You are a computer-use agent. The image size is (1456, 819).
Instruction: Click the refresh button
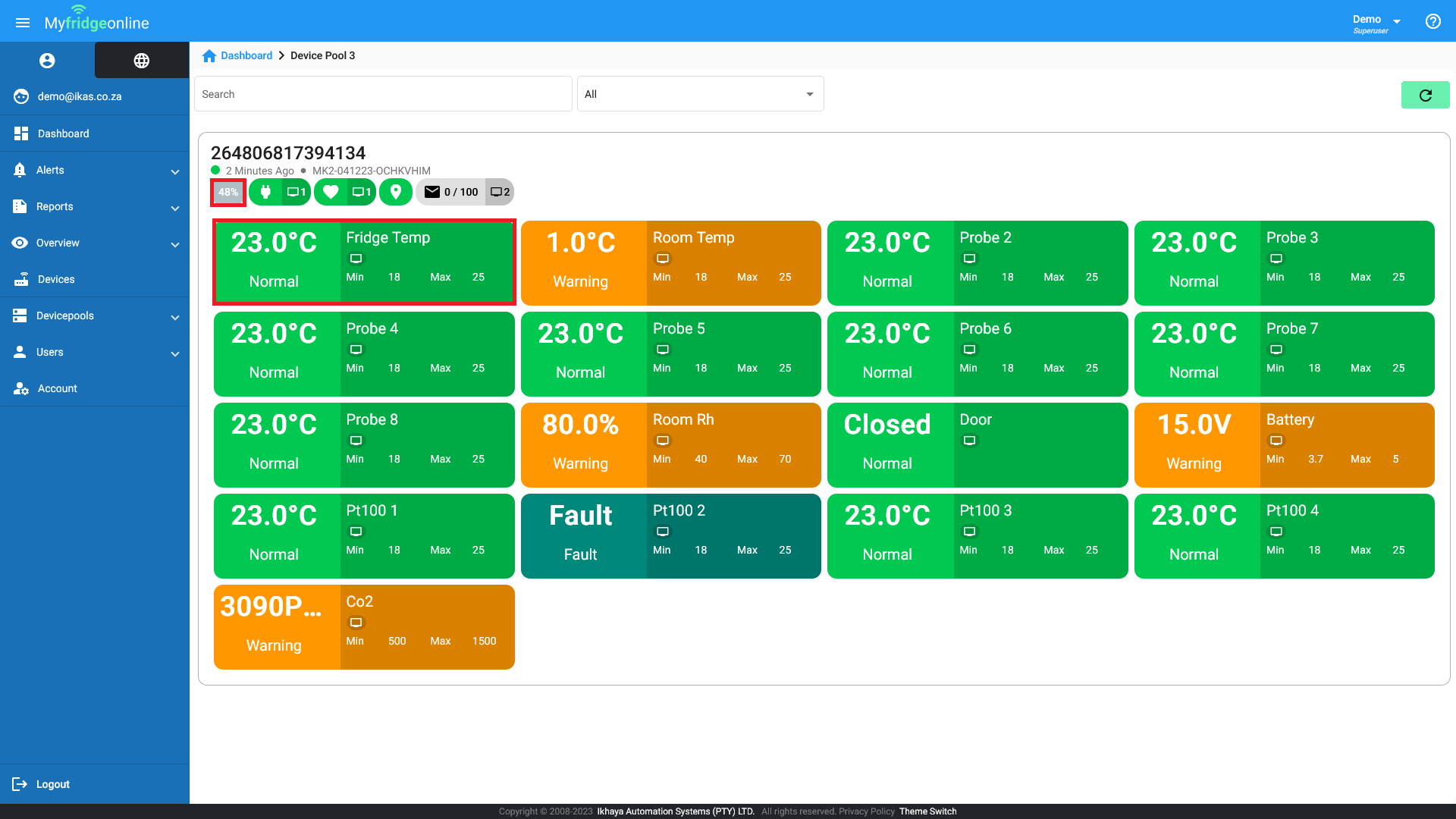[x=1425, y=95]
